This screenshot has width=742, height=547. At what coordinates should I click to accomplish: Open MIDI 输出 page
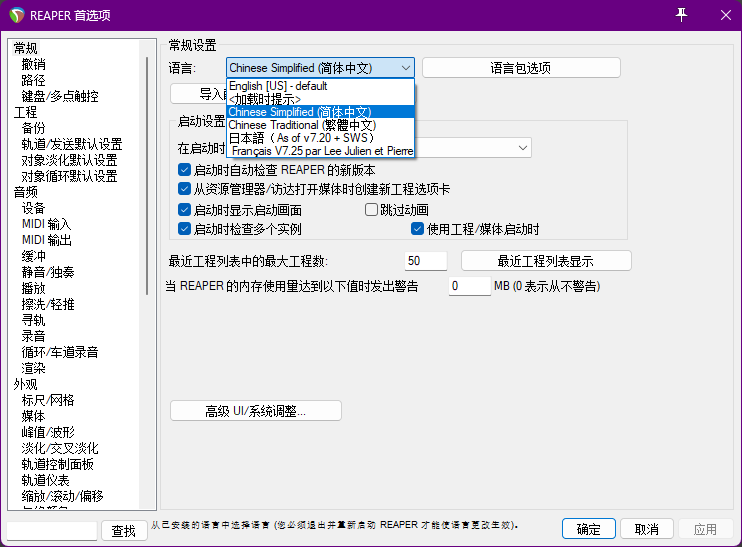pyautogui.click(x=47, y=240)
